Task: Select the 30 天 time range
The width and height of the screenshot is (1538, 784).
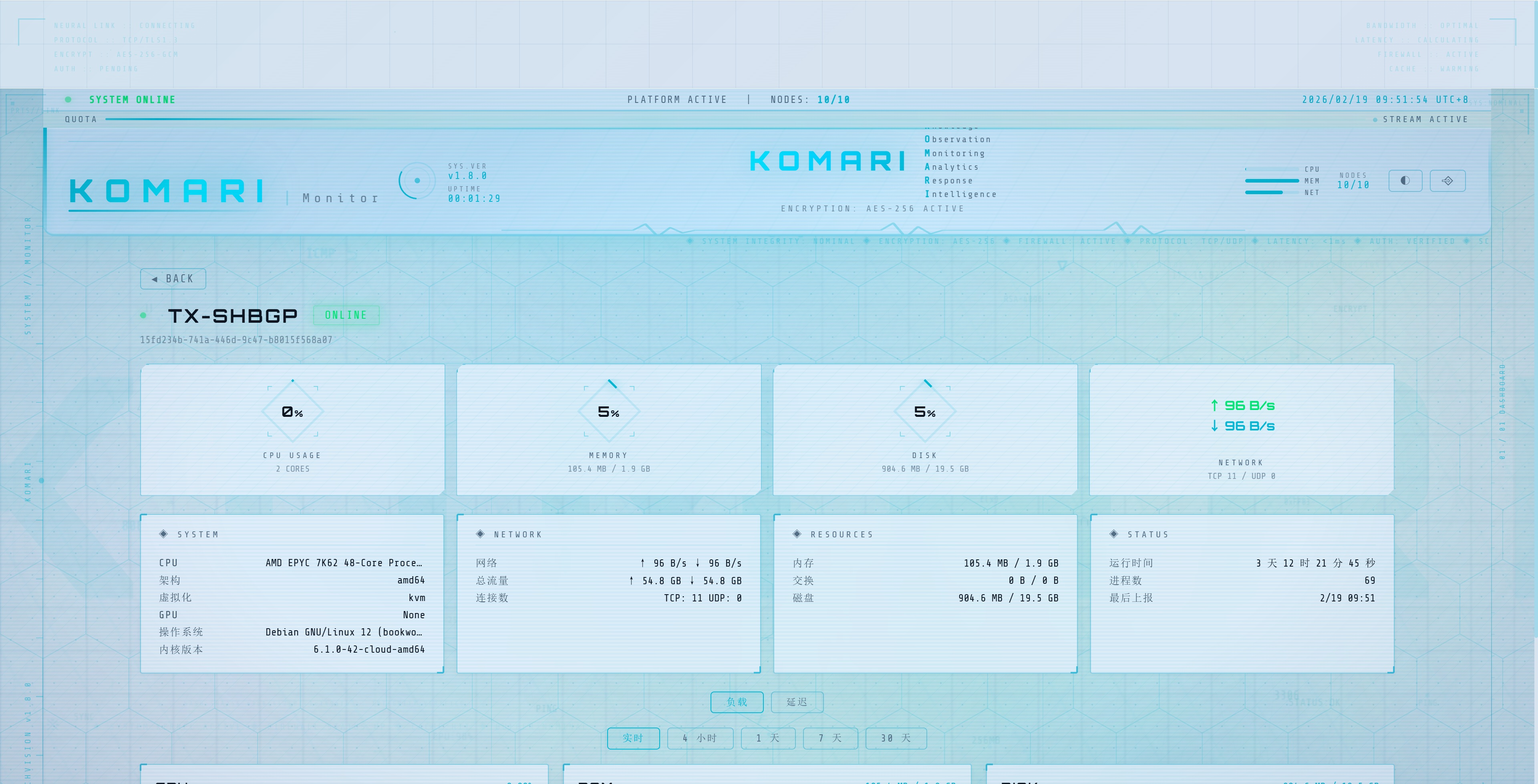Action: click(896, 738)
